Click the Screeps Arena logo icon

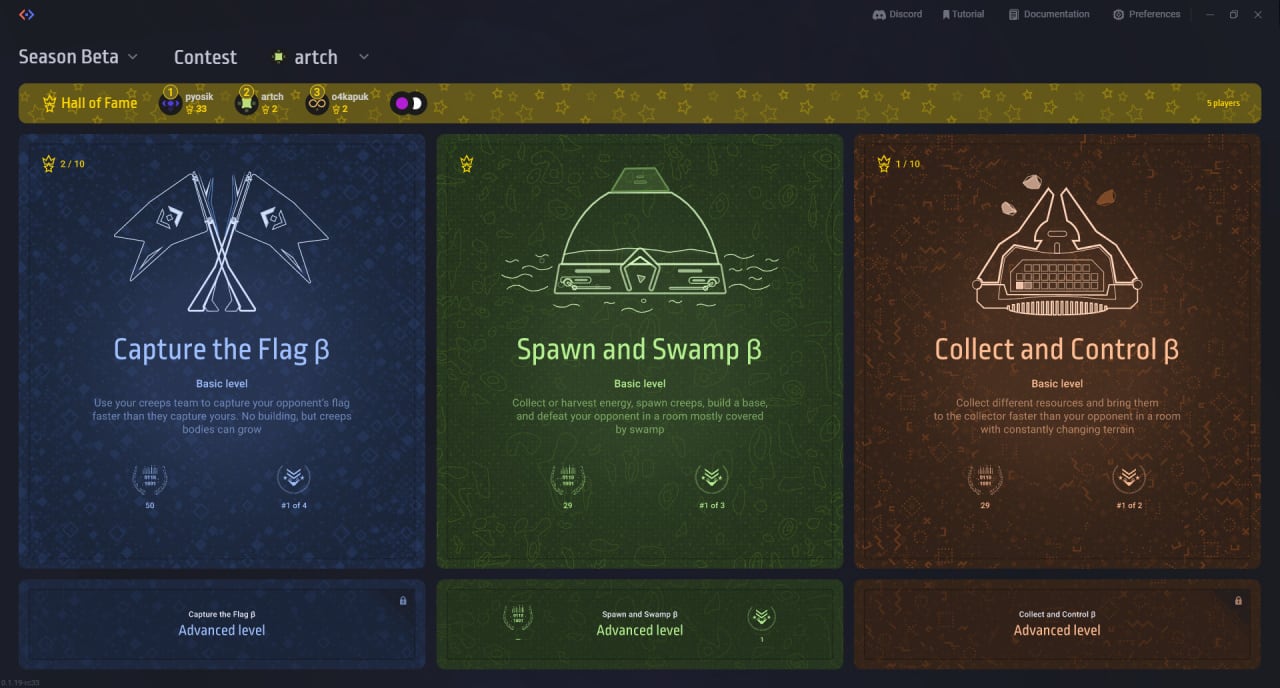coord(27,14)
